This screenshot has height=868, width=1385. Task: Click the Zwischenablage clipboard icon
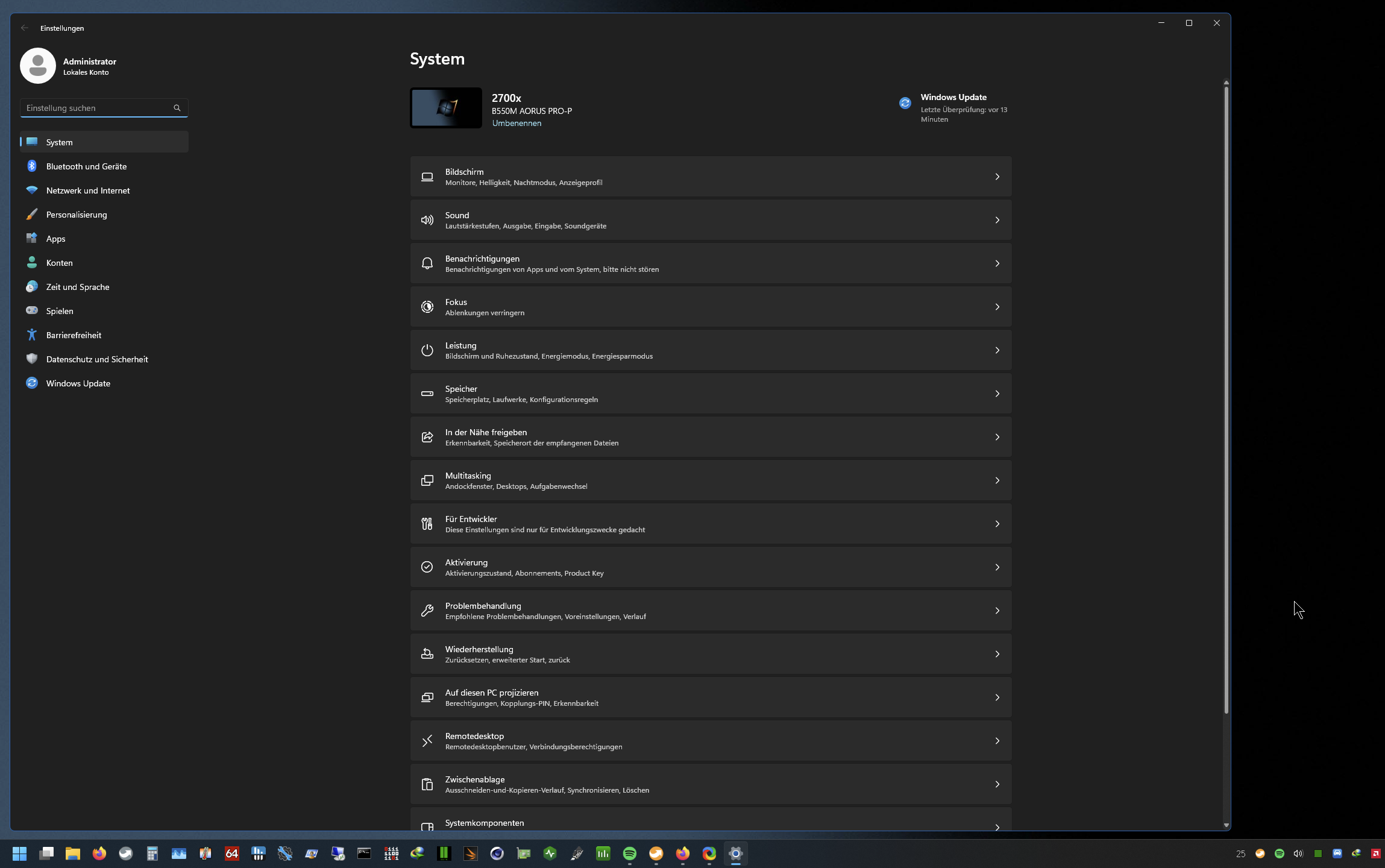427,784
